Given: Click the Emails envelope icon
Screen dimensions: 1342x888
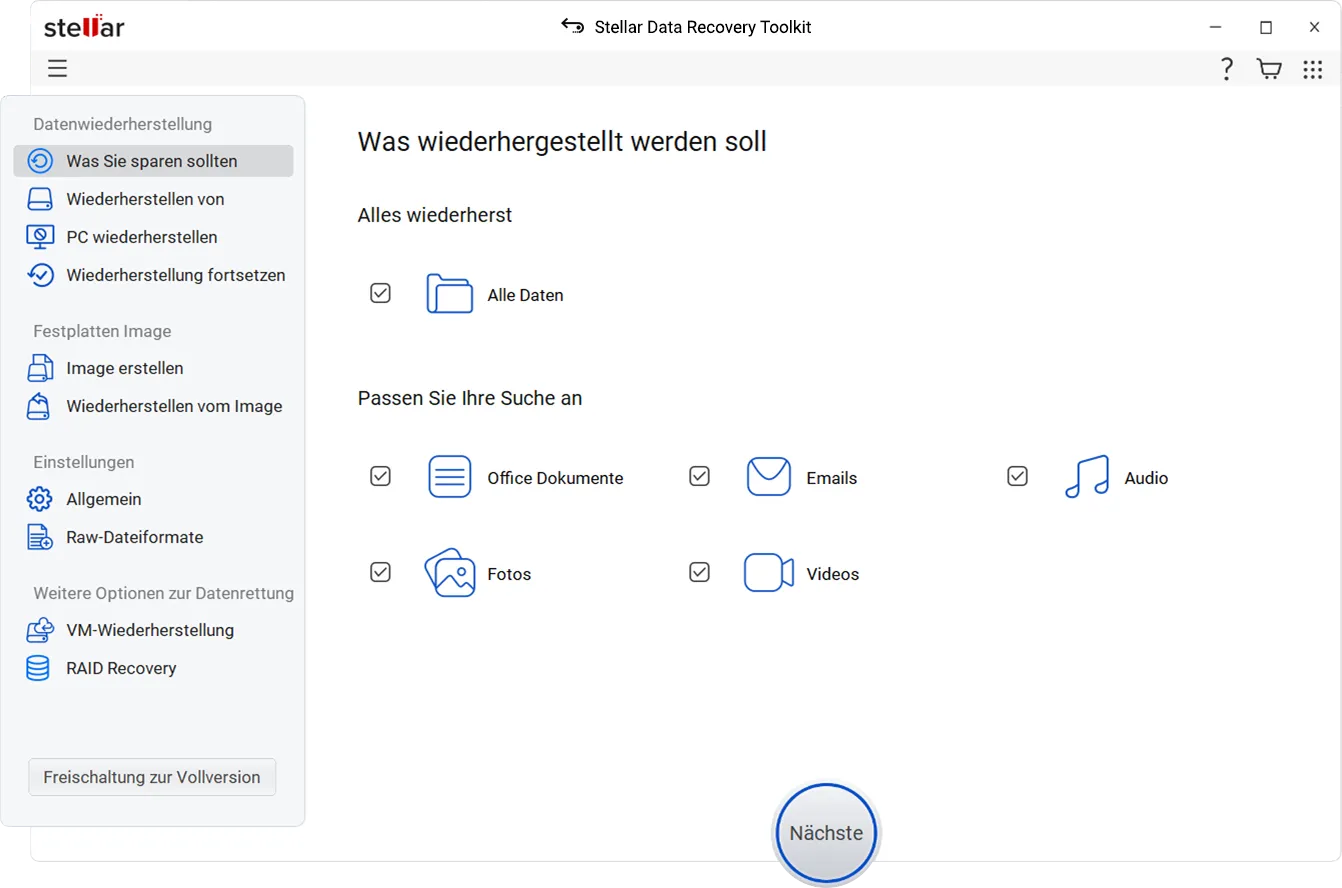Looking at the screenshot, I should (x=768, y=477).
